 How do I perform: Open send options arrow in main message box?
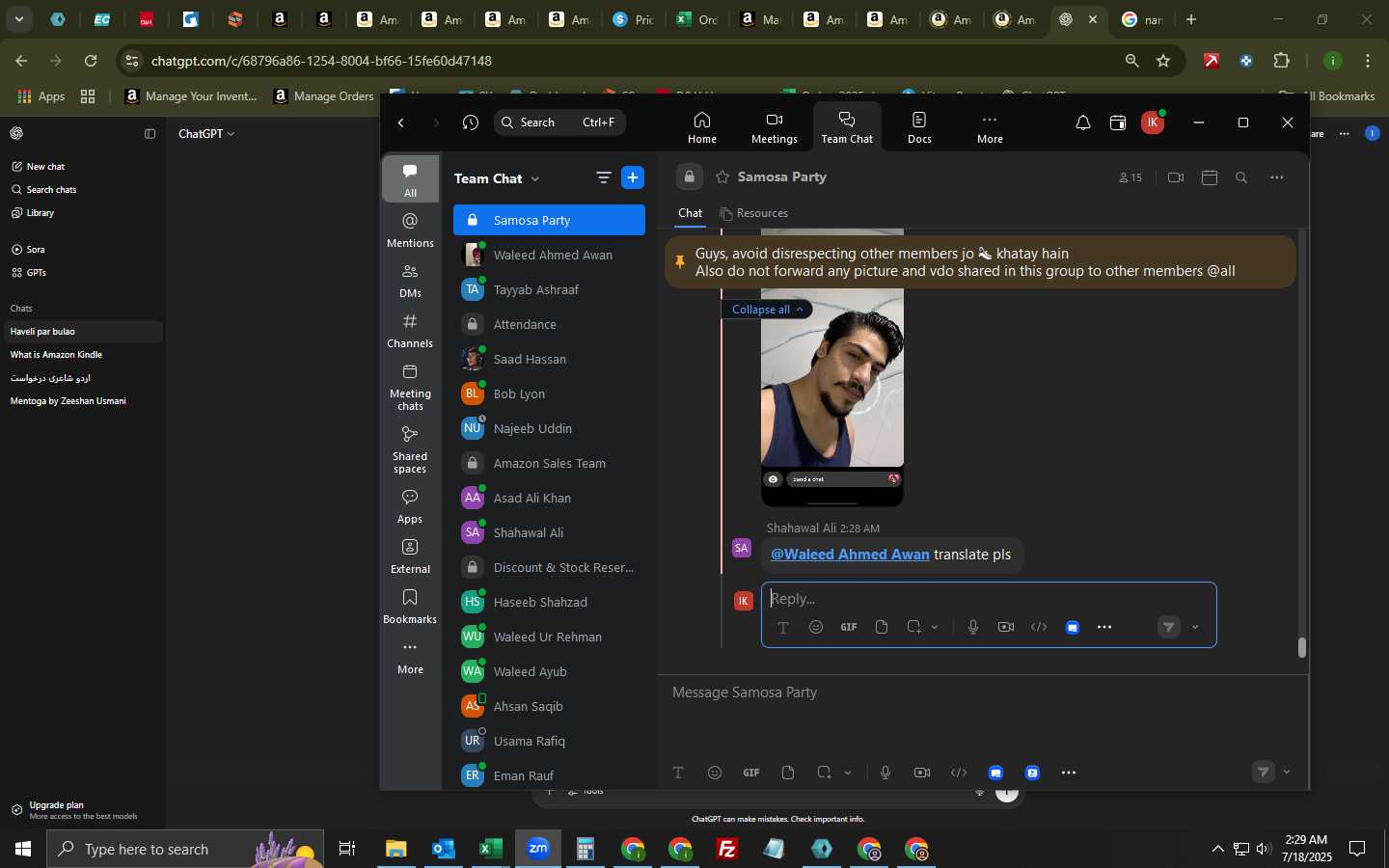[1287, 773]
